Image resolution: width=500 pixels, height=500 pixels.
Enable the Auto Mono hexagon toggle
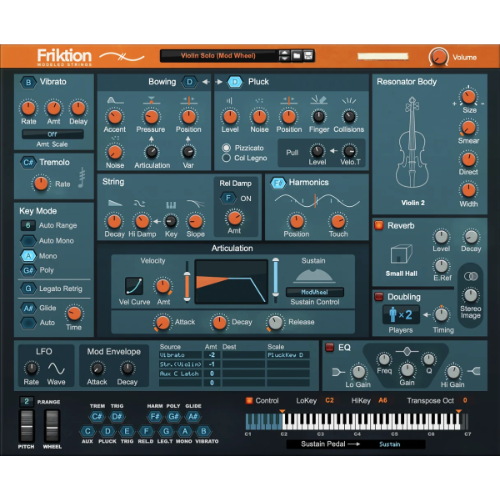coord(28,240)
